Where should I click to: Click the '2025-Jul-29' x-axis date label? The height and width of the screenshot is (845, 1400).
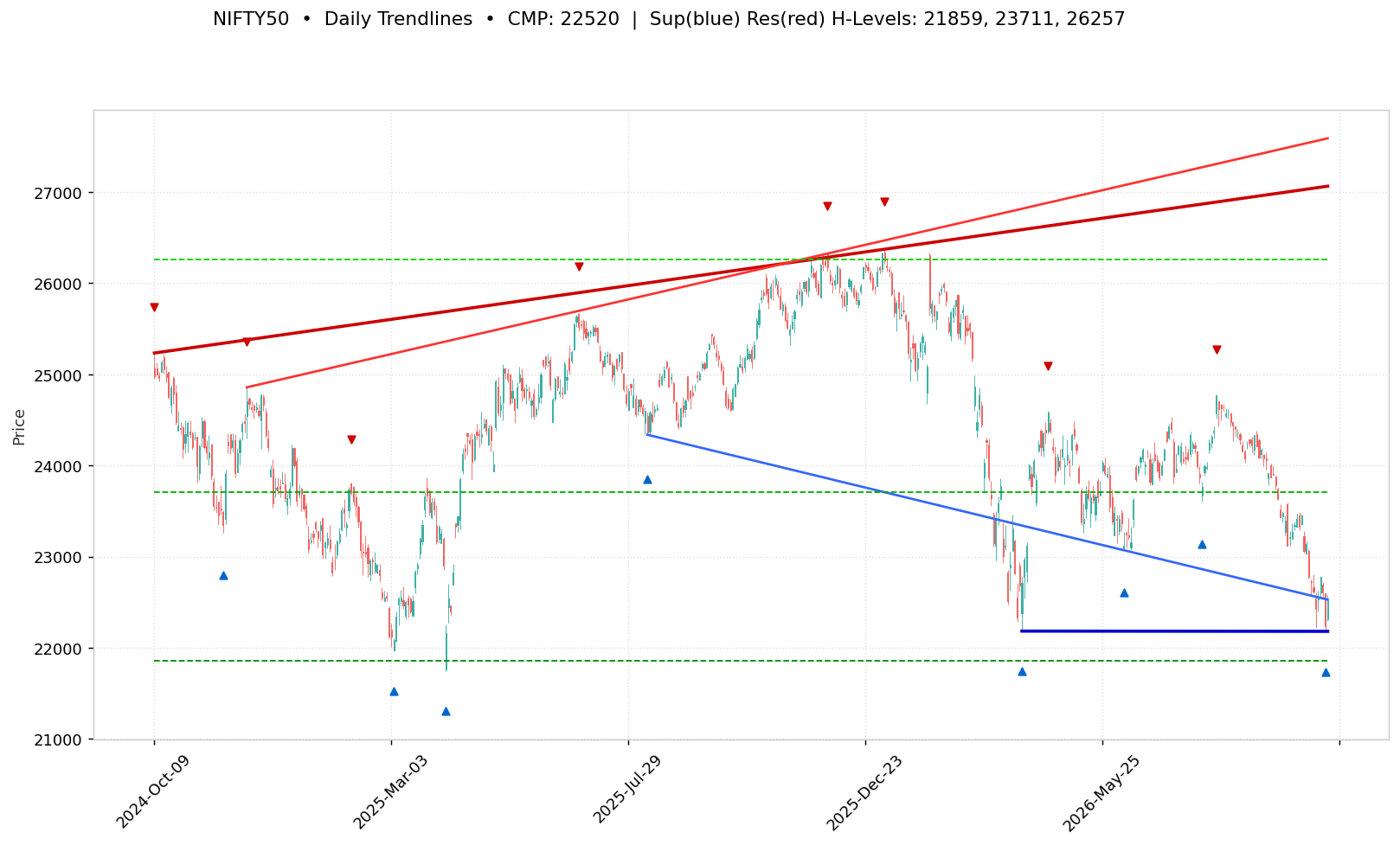(x=626, y=791)
